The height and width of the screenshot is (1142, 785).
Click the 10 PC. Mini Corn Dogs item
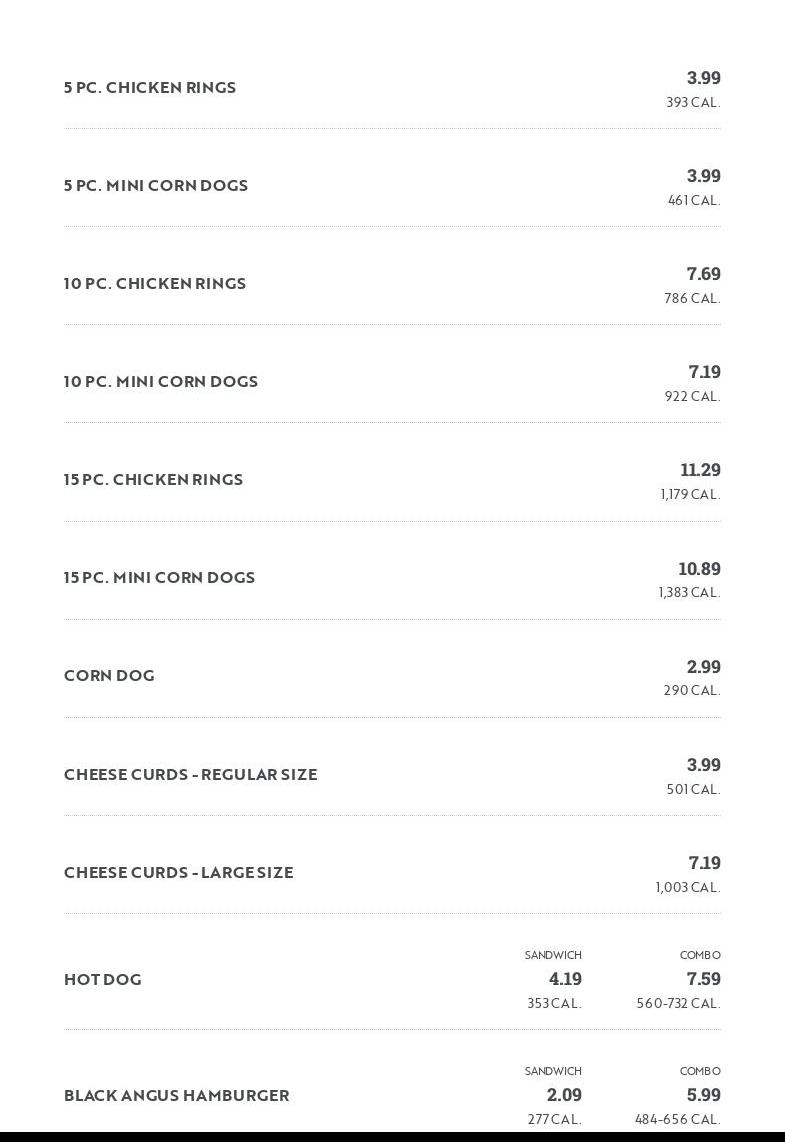point(161,382)
